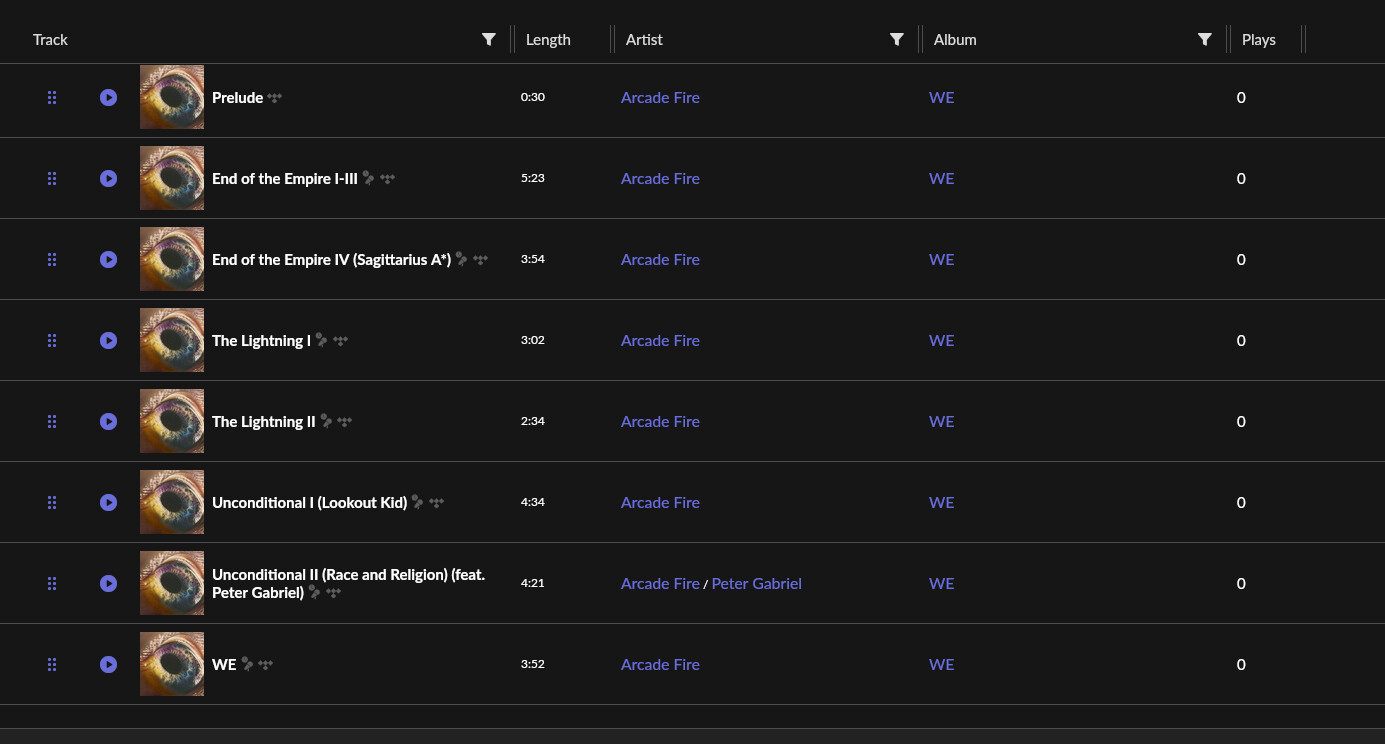This screenshot has height=744, width=1385.
Task: Open Arcade Fire link on Prelude row
Action: (x=660, y=97)
